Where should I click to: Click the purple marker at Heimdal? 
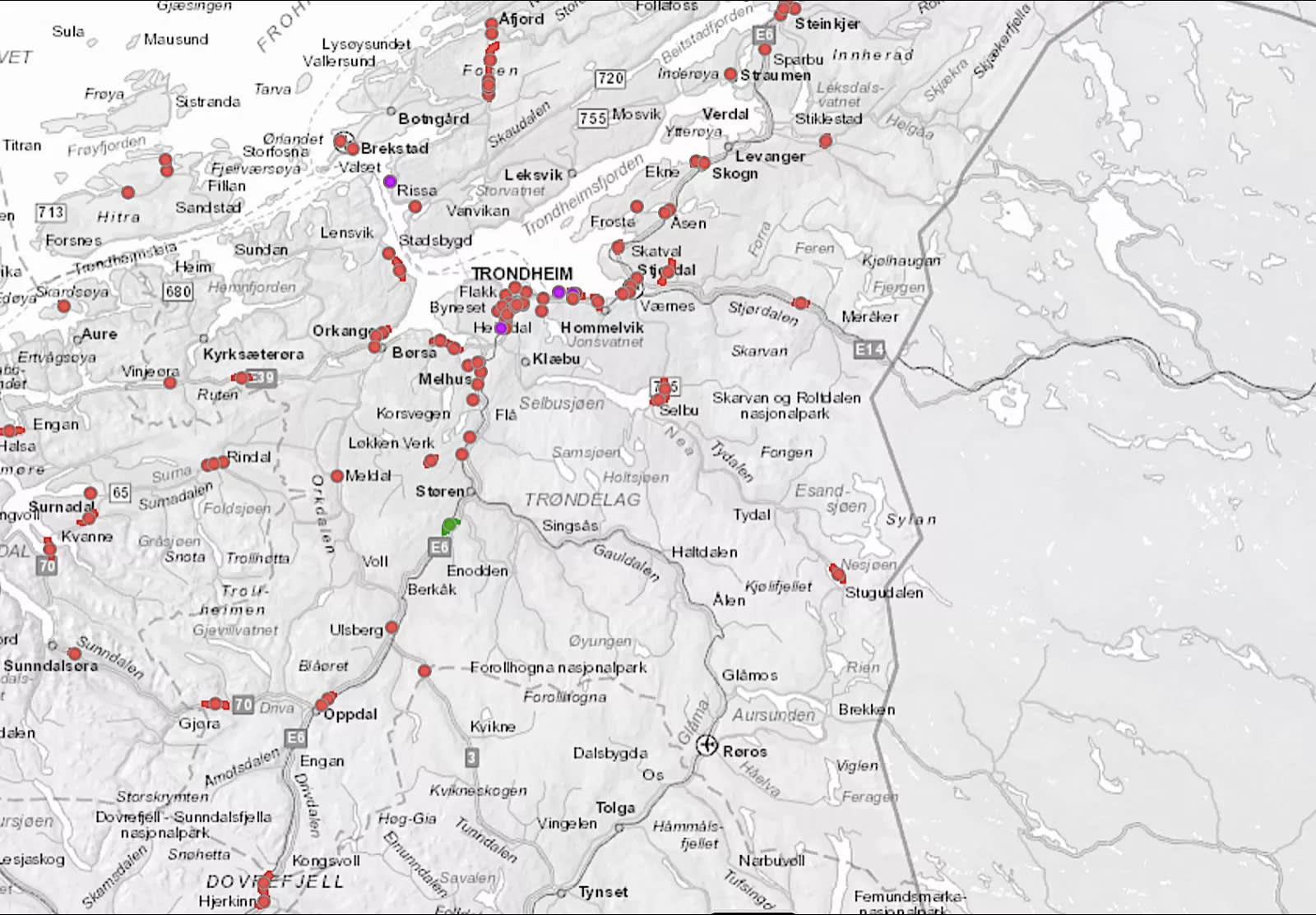(501, 328)
